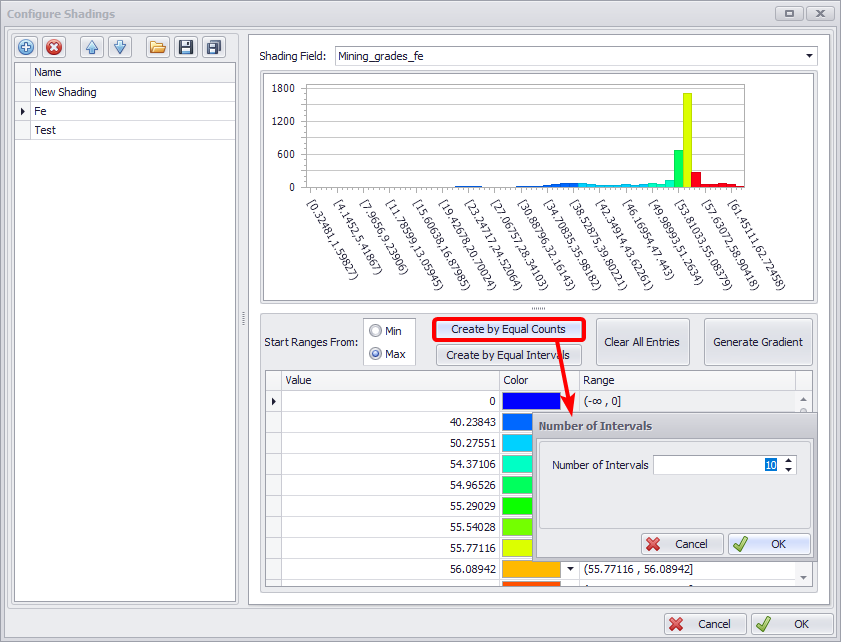Save the shading with the single floppy disk icon

[x=185, y=47]
